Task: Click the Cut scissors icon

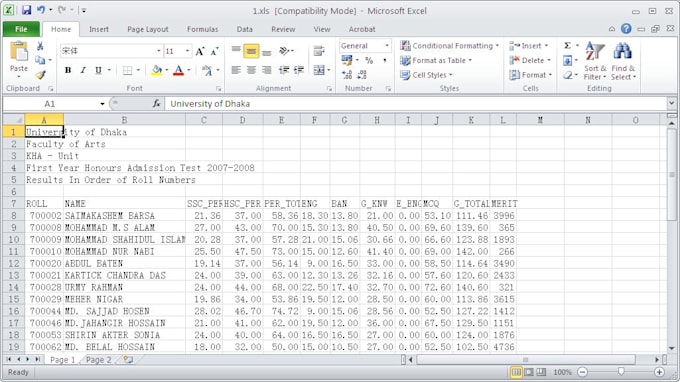Action: click(40, 46)
